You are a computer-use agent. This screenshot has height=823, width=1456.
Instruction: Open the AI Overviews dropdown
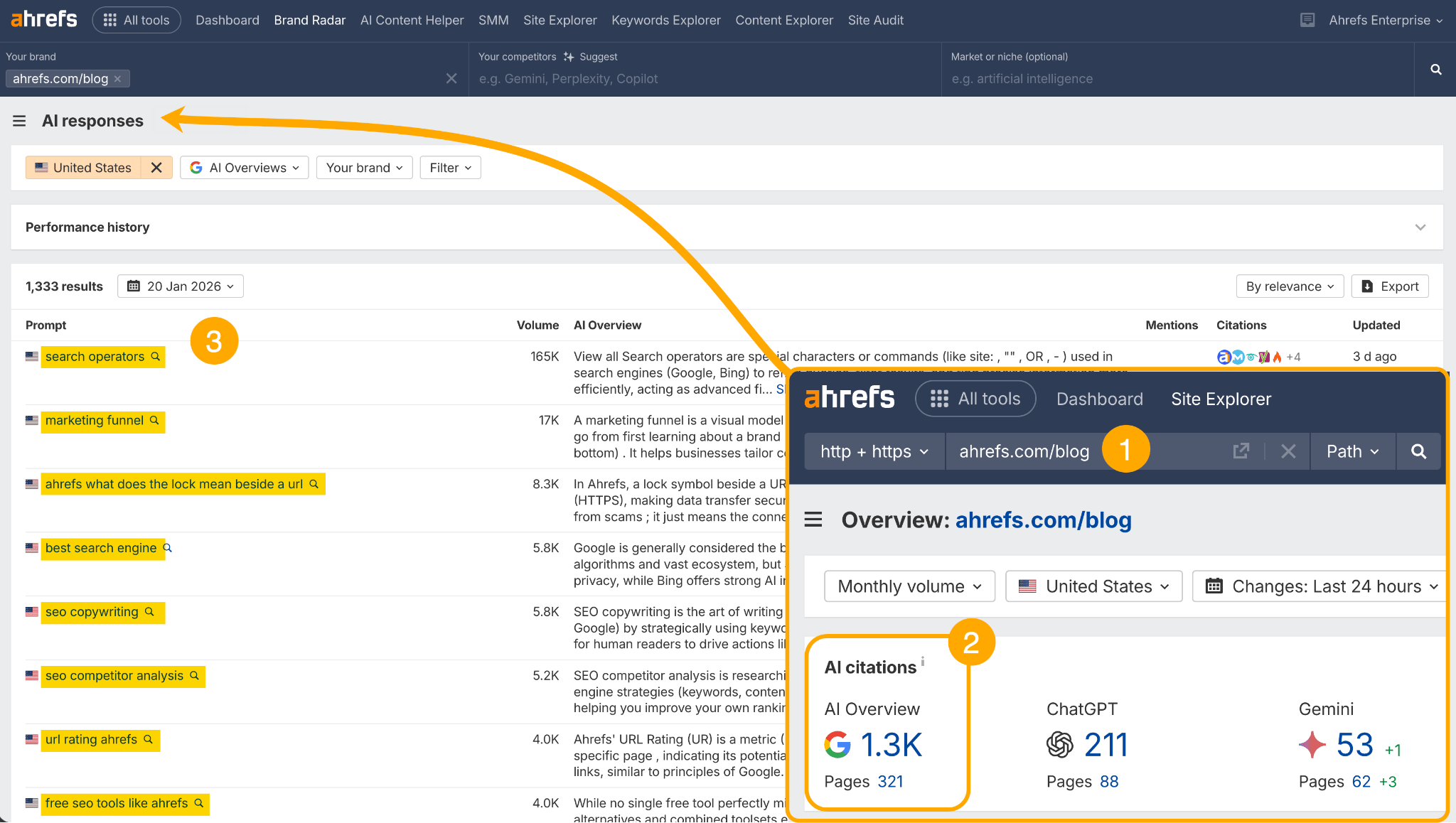click(244, 167)
